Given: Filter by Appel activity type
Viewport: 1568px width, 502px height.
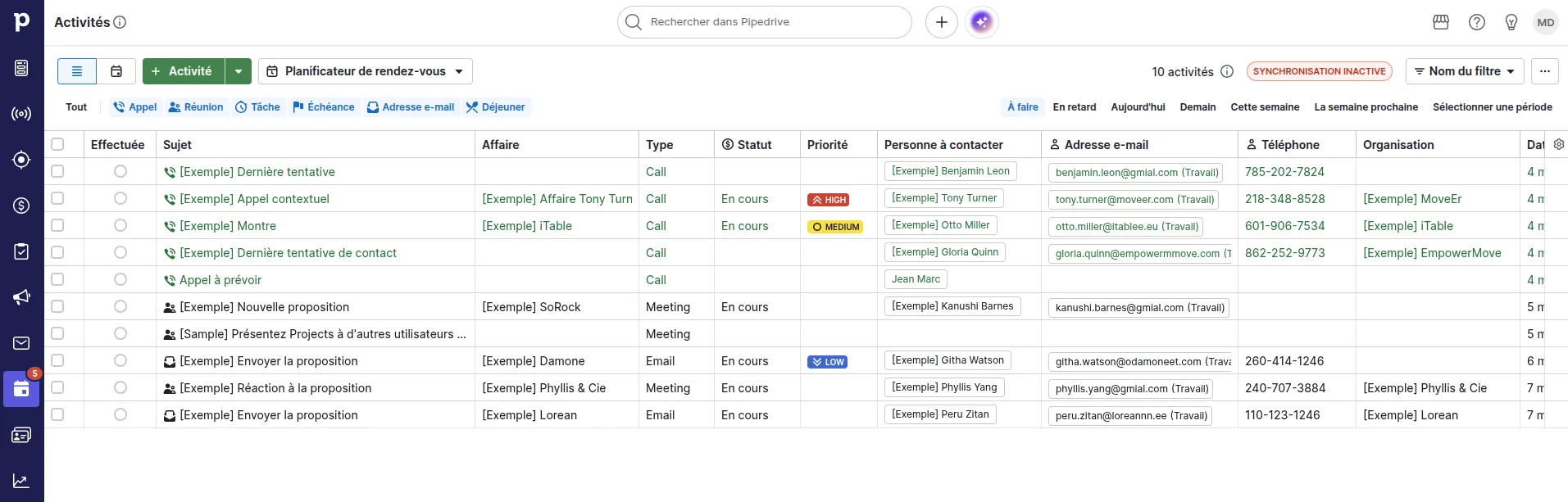Looking at the screenshot, I should [135, 107].
